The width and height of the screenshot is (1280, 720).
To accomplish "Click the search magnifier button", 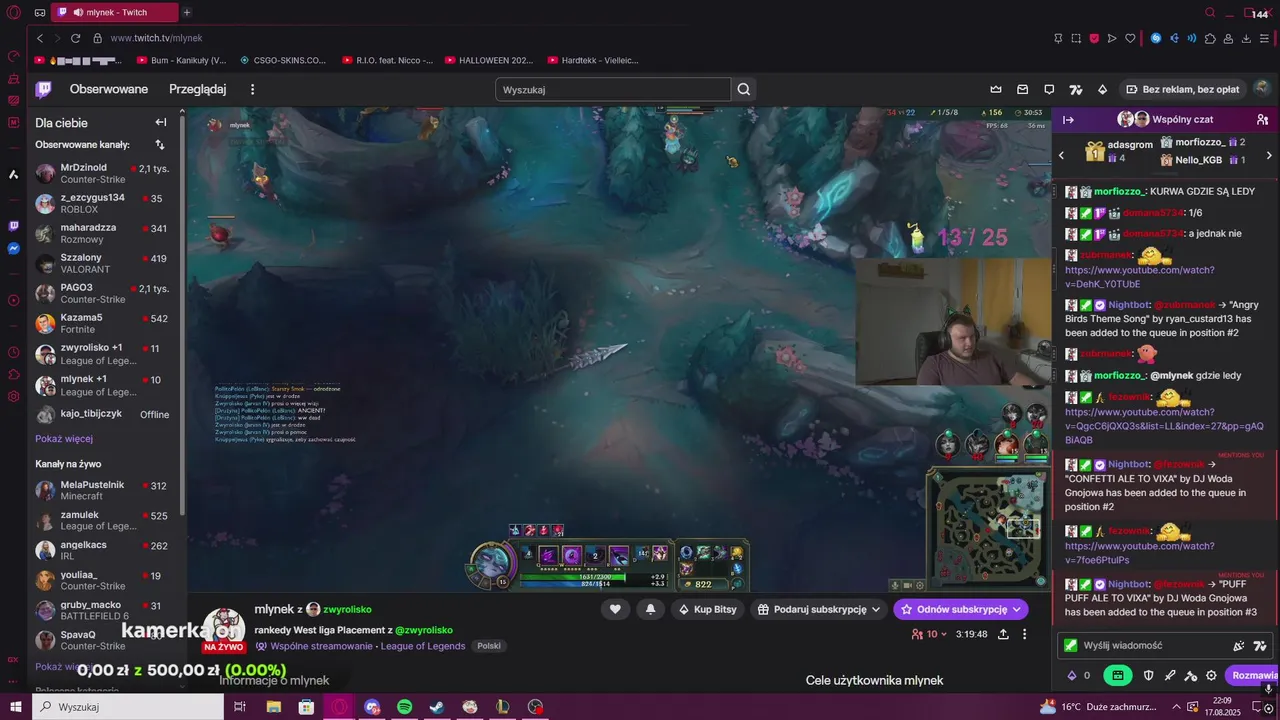I will click(744, 89).
